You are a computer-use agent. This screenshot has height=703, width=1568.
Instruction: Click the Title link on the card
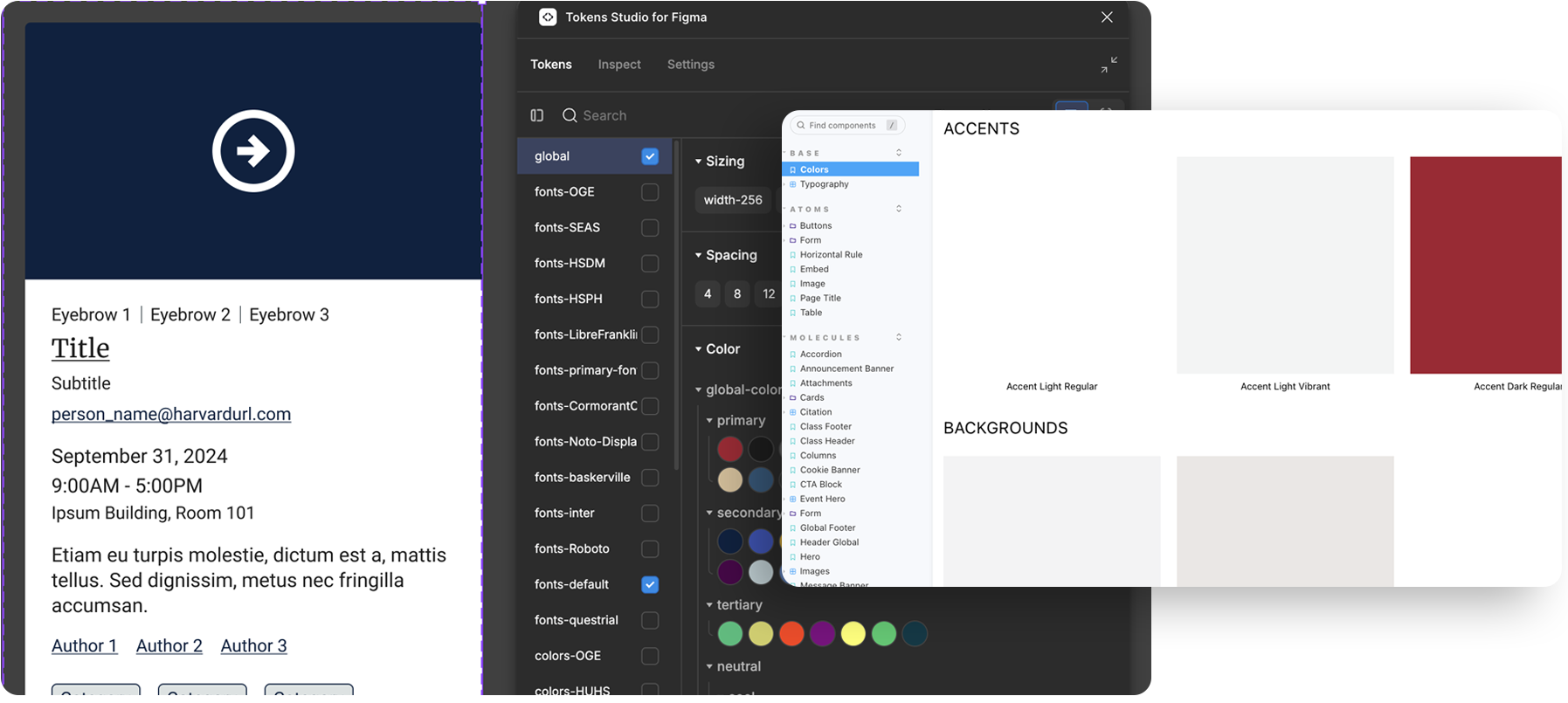click(x=80, y=348)
